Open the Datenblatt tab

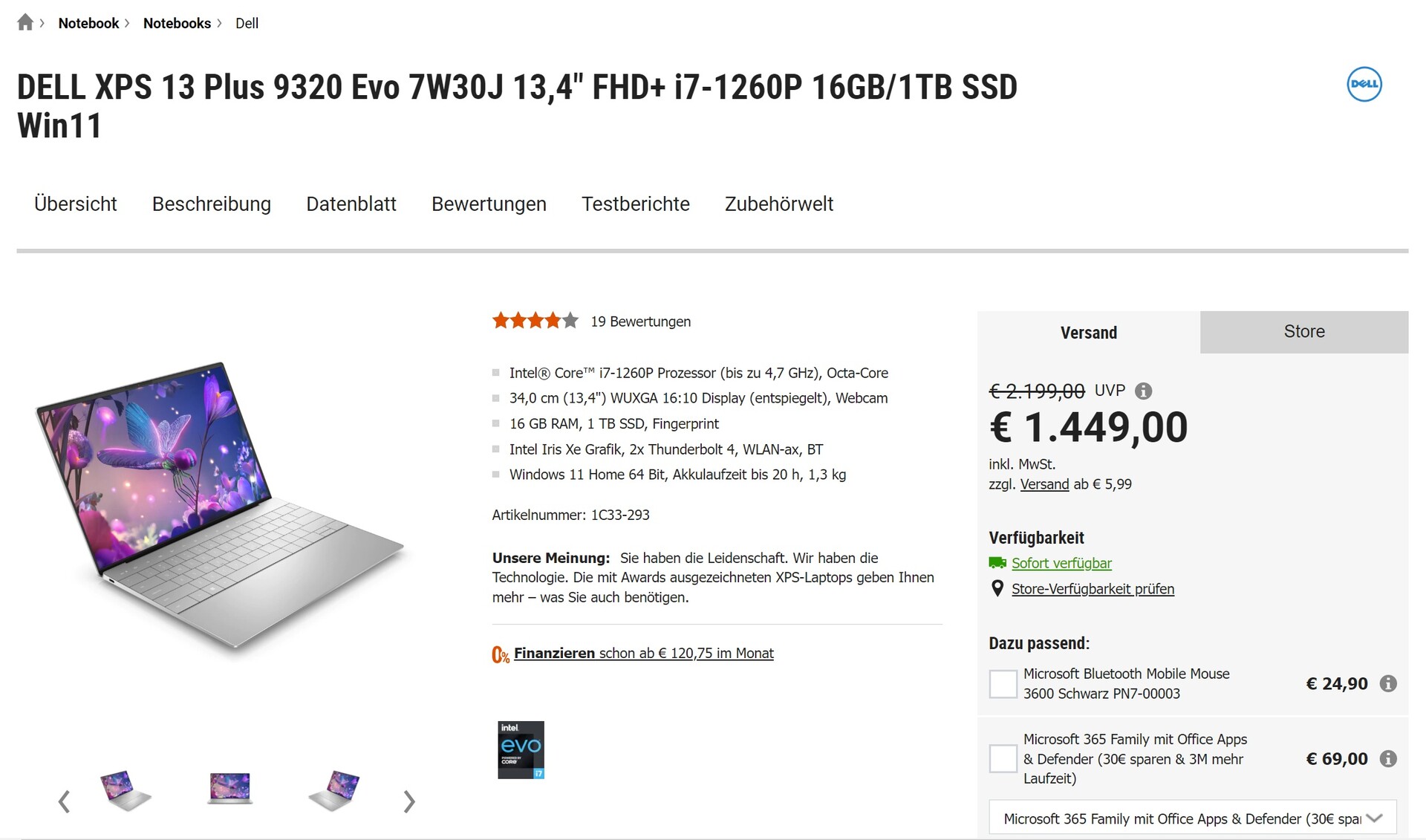(x=351, y=204)
